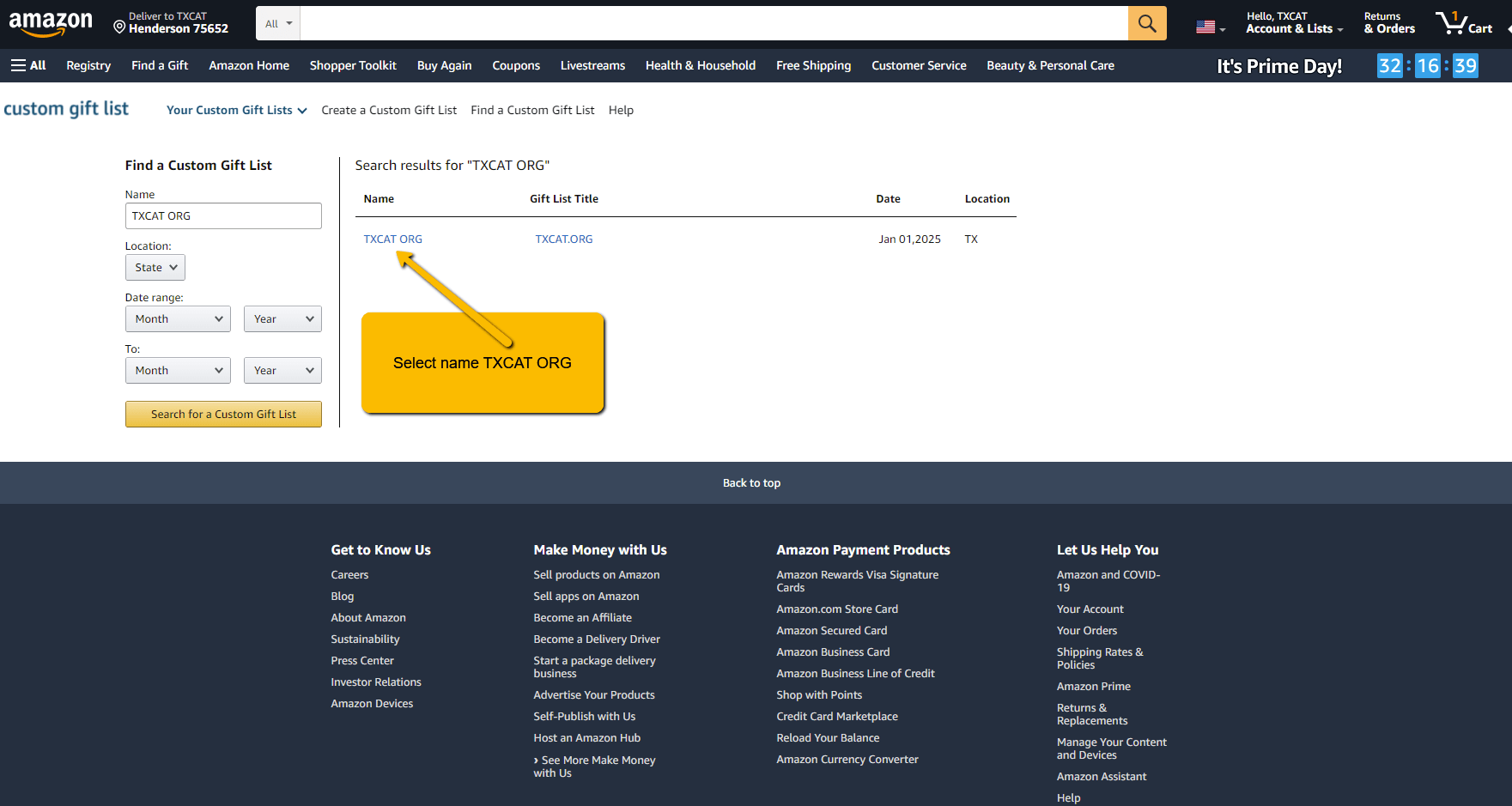
Task: Open Amazon Home navigation item
Action: point(249,65)
